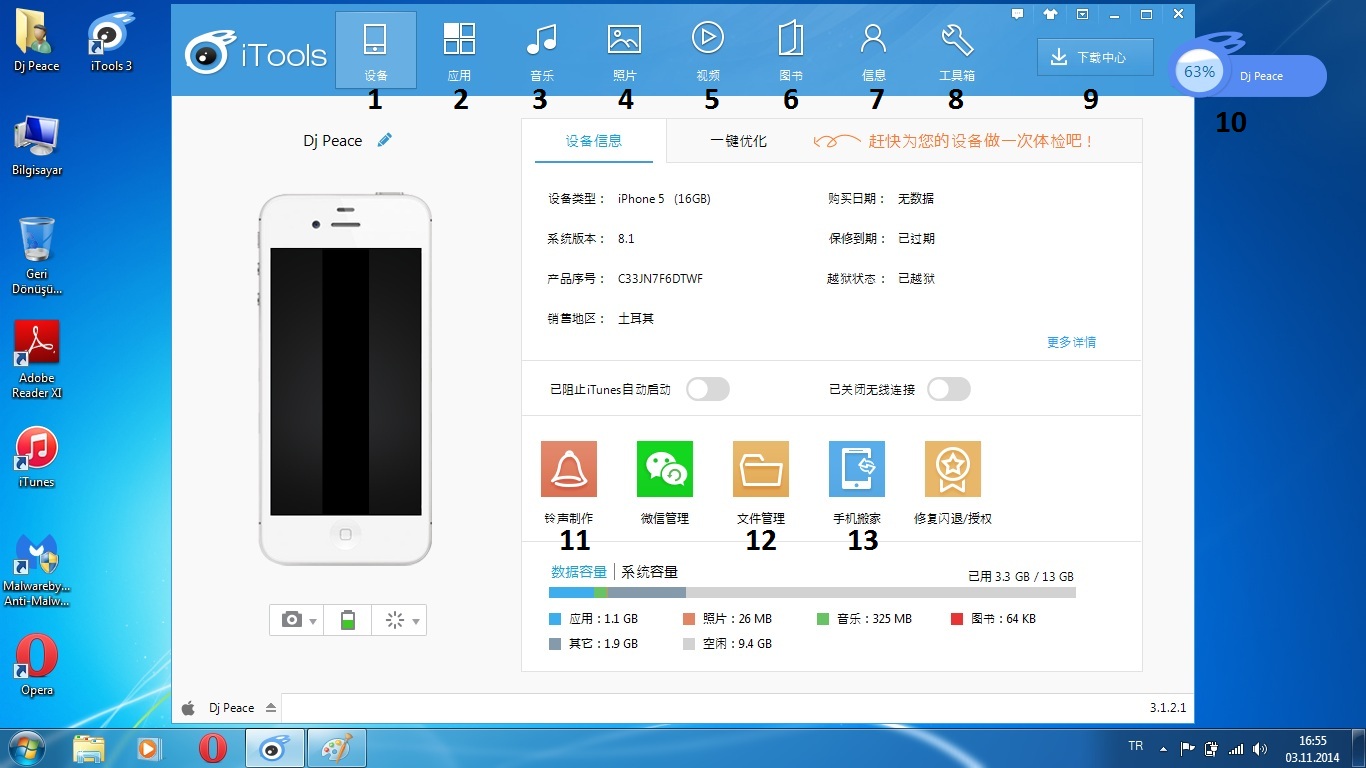This screenshot has height=768, width=1366.
Task: Expand the restart options dropdown arrow
Action: [x=416, y=622]
